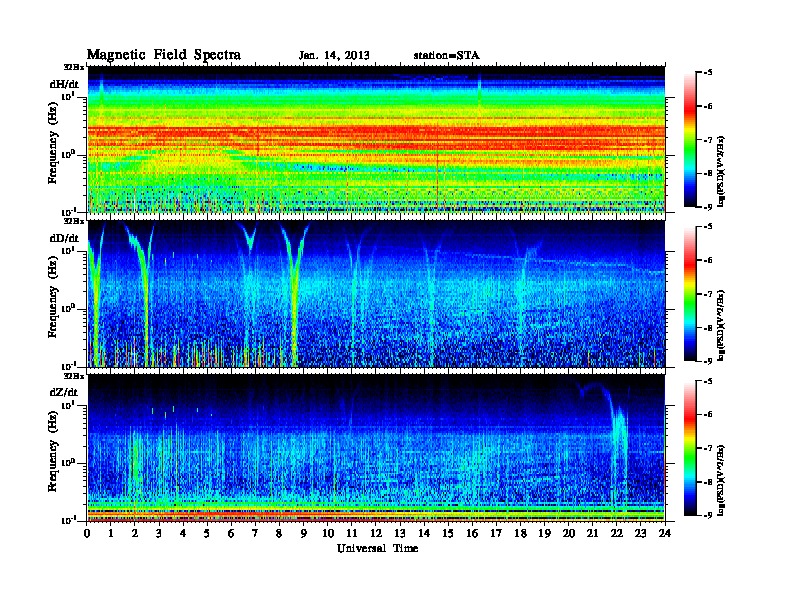
Task: Click the log(PSD) units label of the dD/dt color bar
Action: pos(721,325)
